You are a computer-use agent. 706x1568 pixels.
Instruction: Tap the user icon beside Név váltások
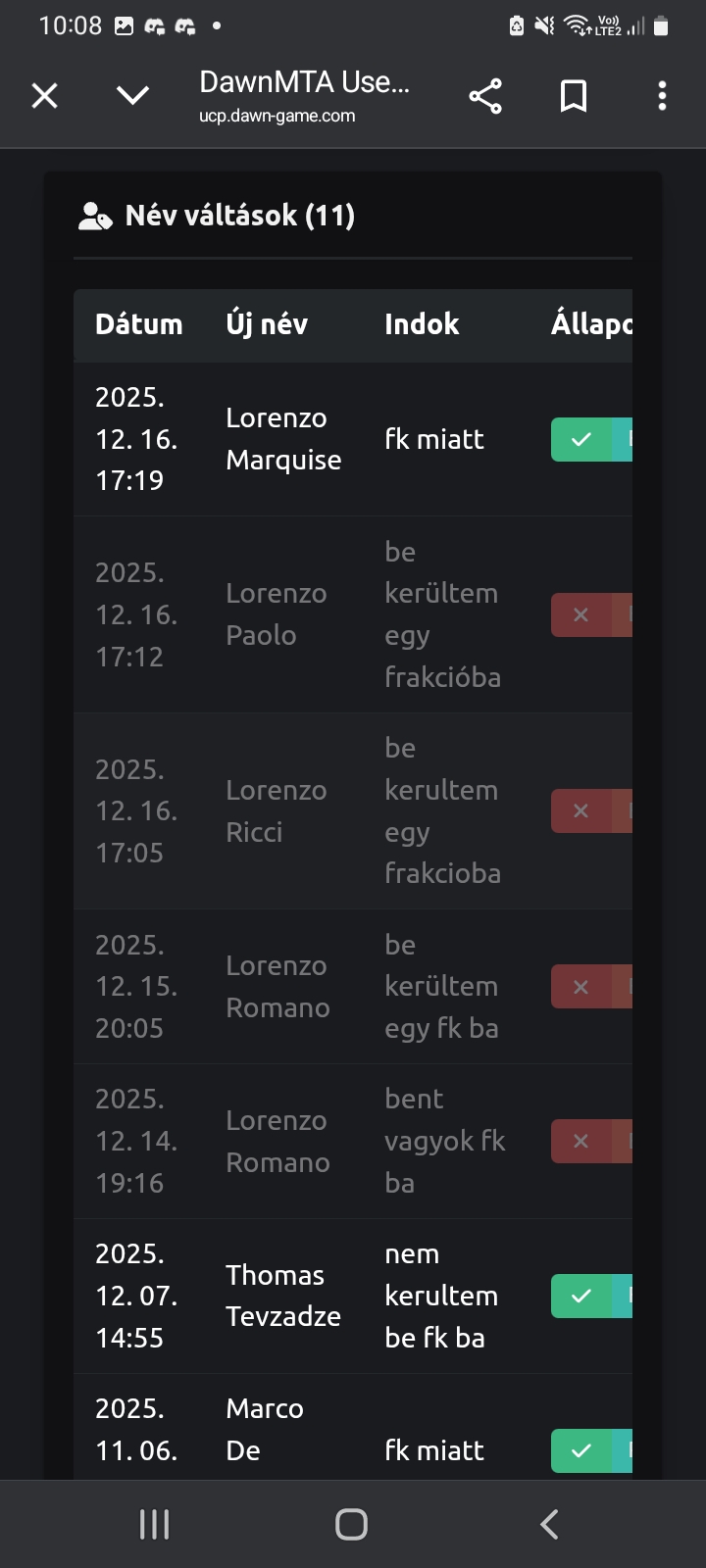95,216
